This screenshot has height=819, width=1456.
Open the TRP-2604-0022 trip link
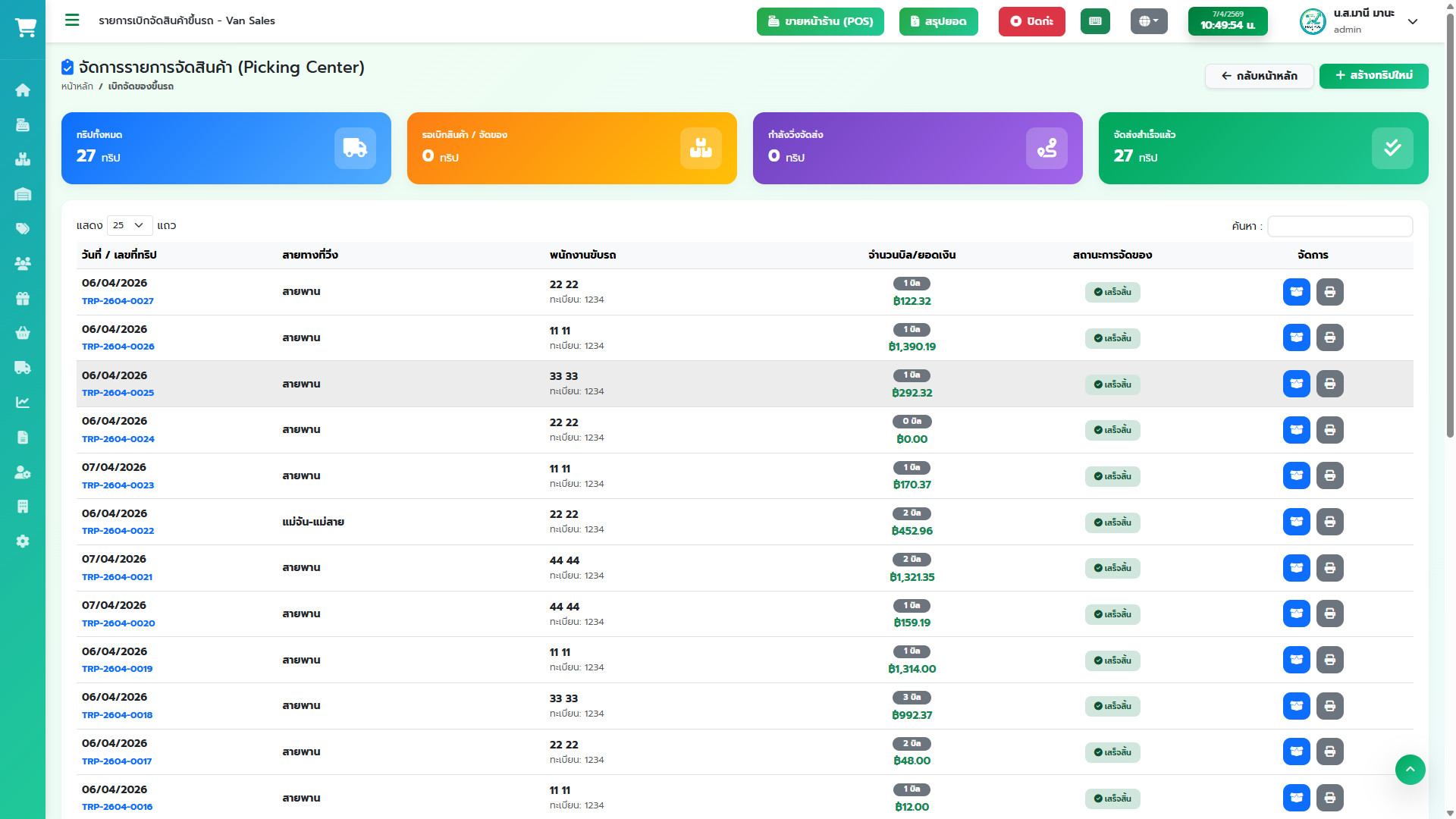coord(118,531)
